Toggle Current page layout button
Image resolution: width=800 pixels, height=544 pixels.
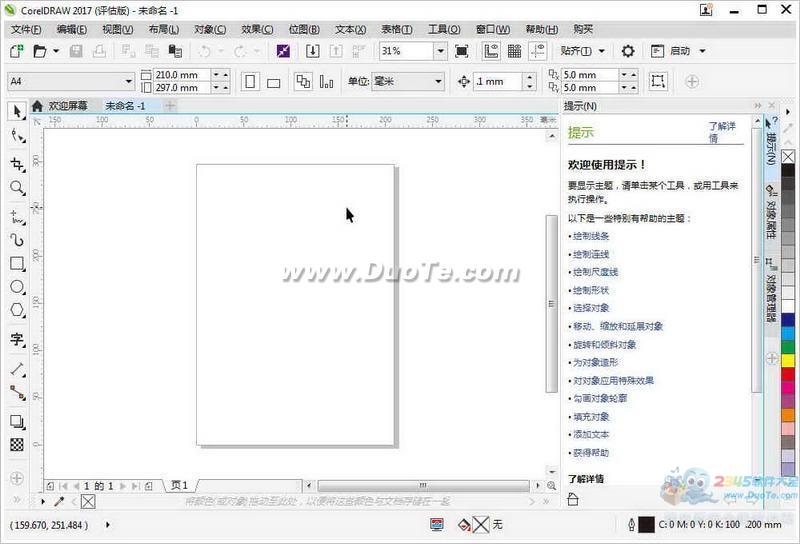(x=327, y=82)
